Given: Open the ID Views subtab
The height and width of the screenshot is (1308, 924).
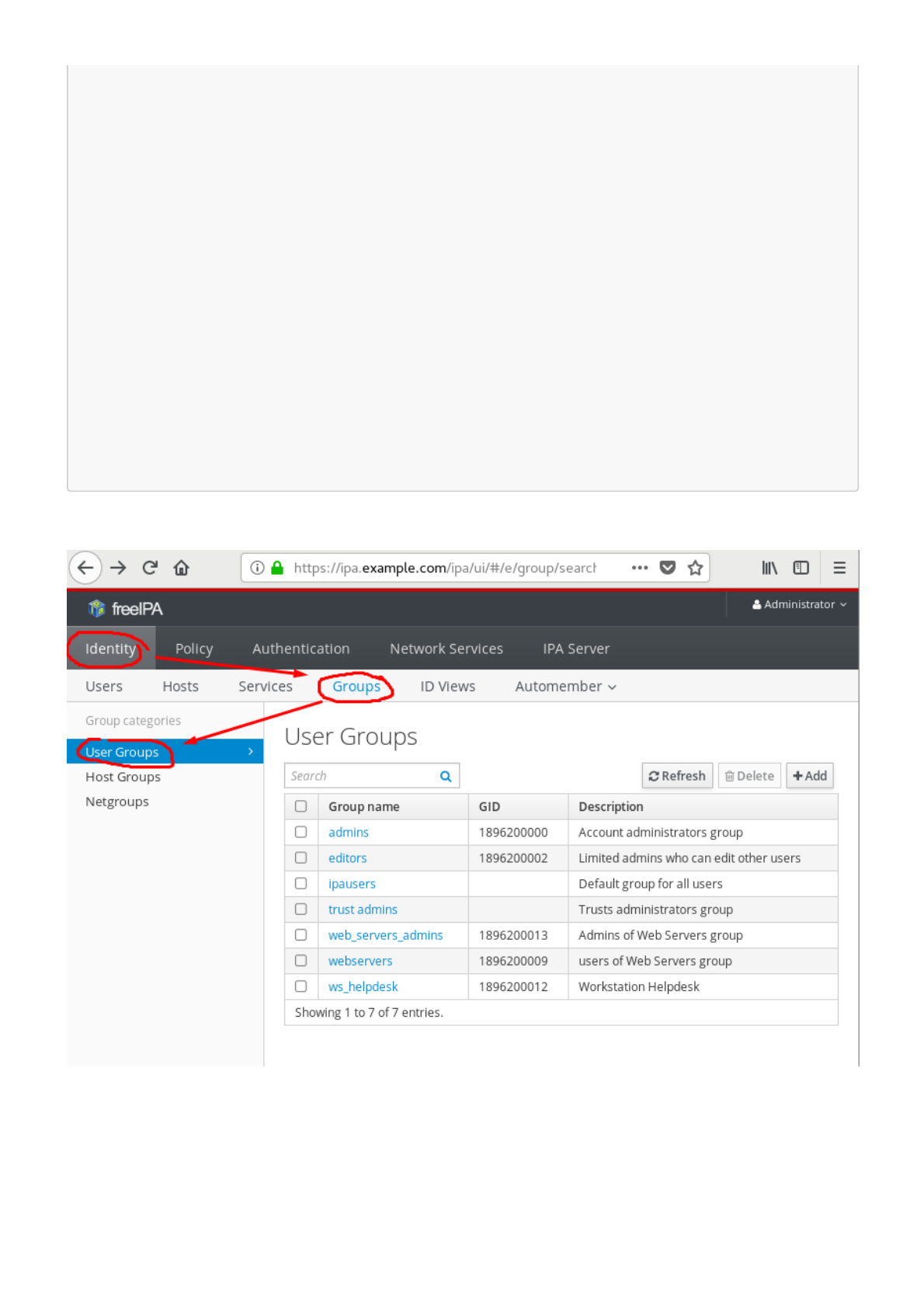Looking at the screenshot, I should [448, 687].
